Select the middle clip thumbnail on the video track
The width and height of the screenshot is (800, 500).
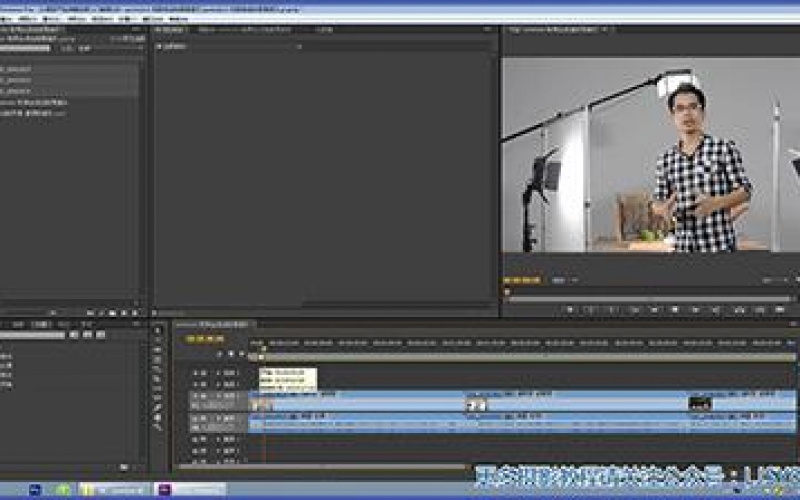[478, 404]
